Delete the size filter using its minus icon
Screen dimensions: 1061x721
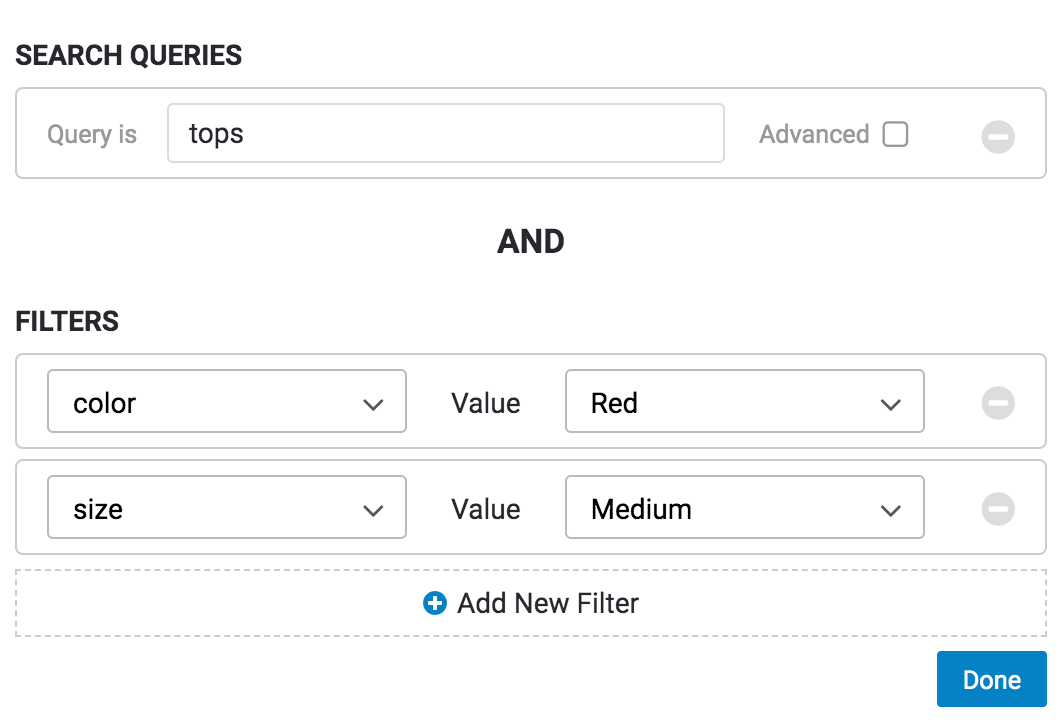click(x=997, y=509)
